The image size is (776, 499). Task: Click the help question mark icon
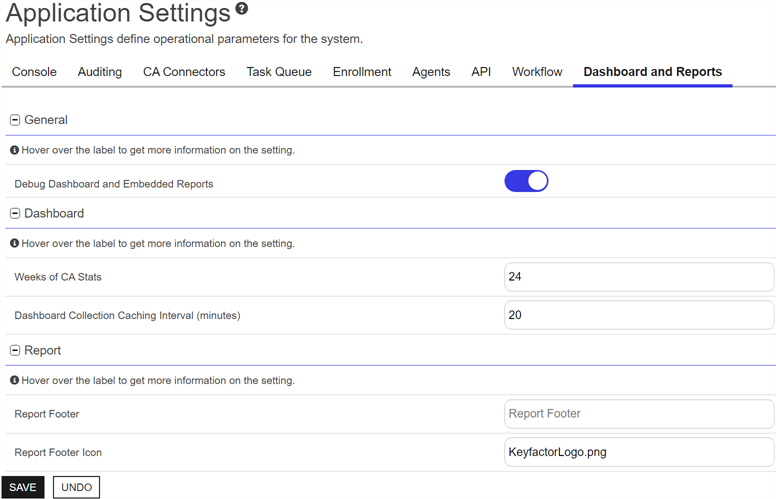[x=241, y=10]
